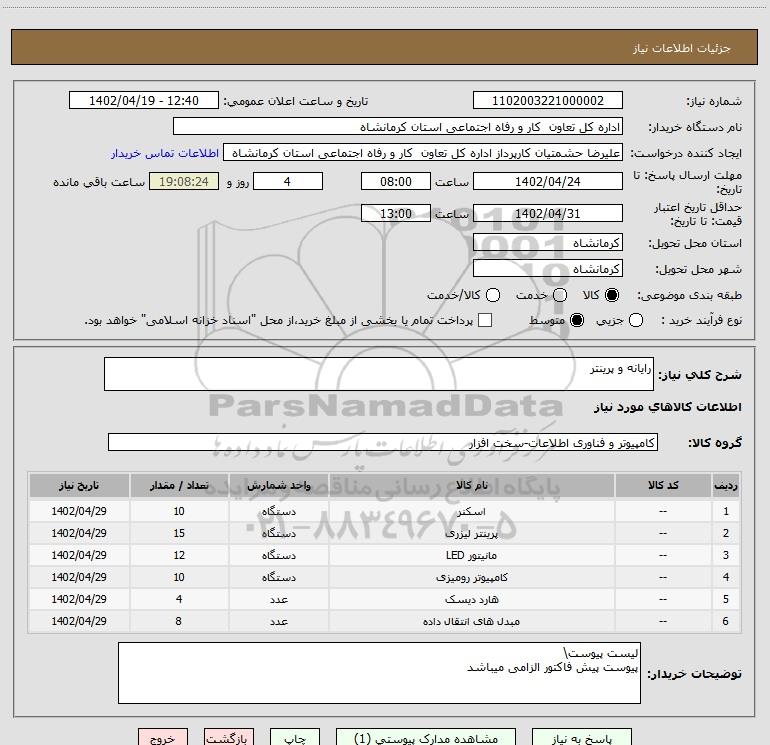Click the تعداد / مقدار column header
The height and width of the screenshot is (745, 770).
coord(179,485)
